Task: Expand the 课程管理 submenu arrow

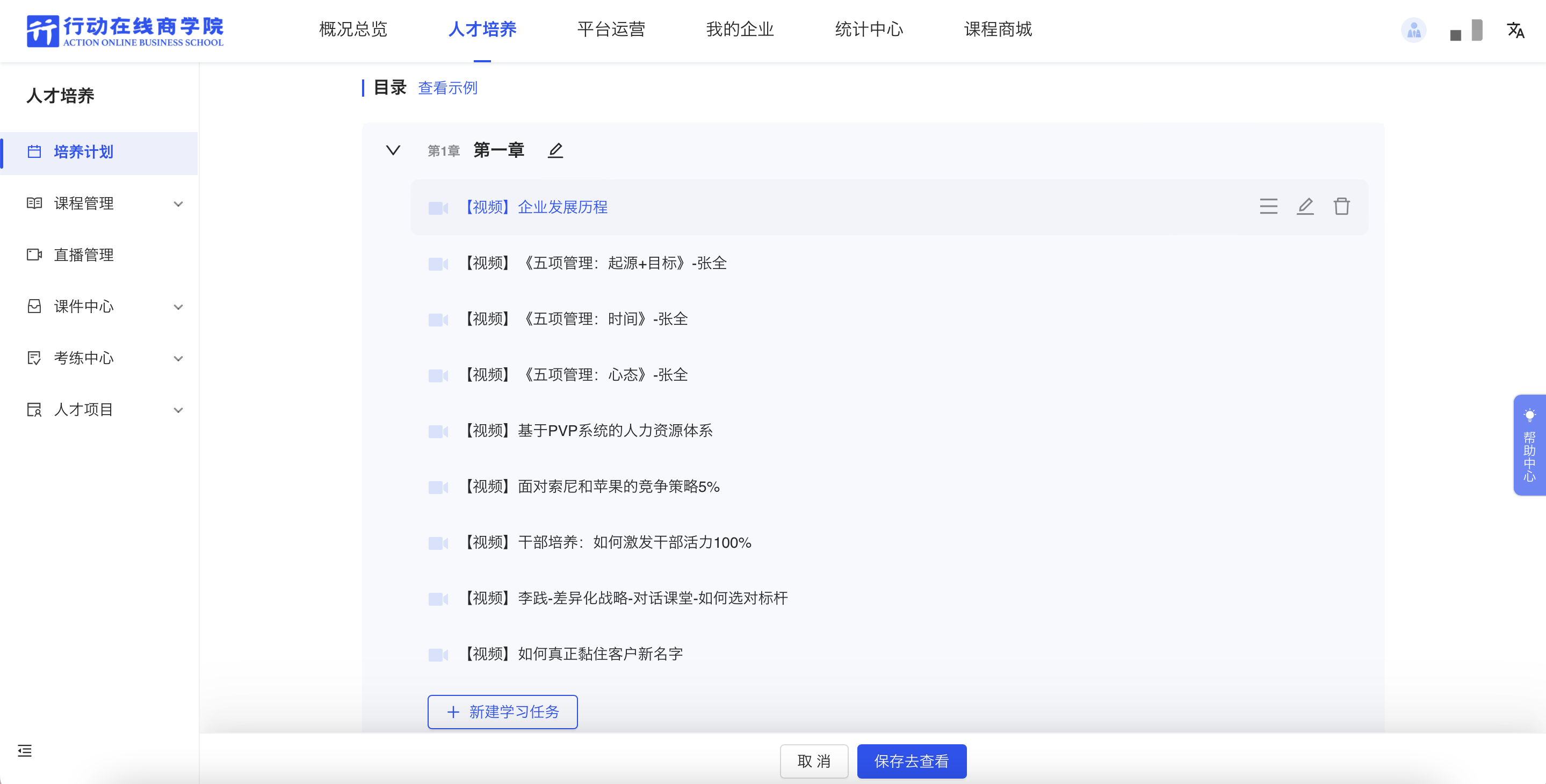Action: click(x=178, y=204)
